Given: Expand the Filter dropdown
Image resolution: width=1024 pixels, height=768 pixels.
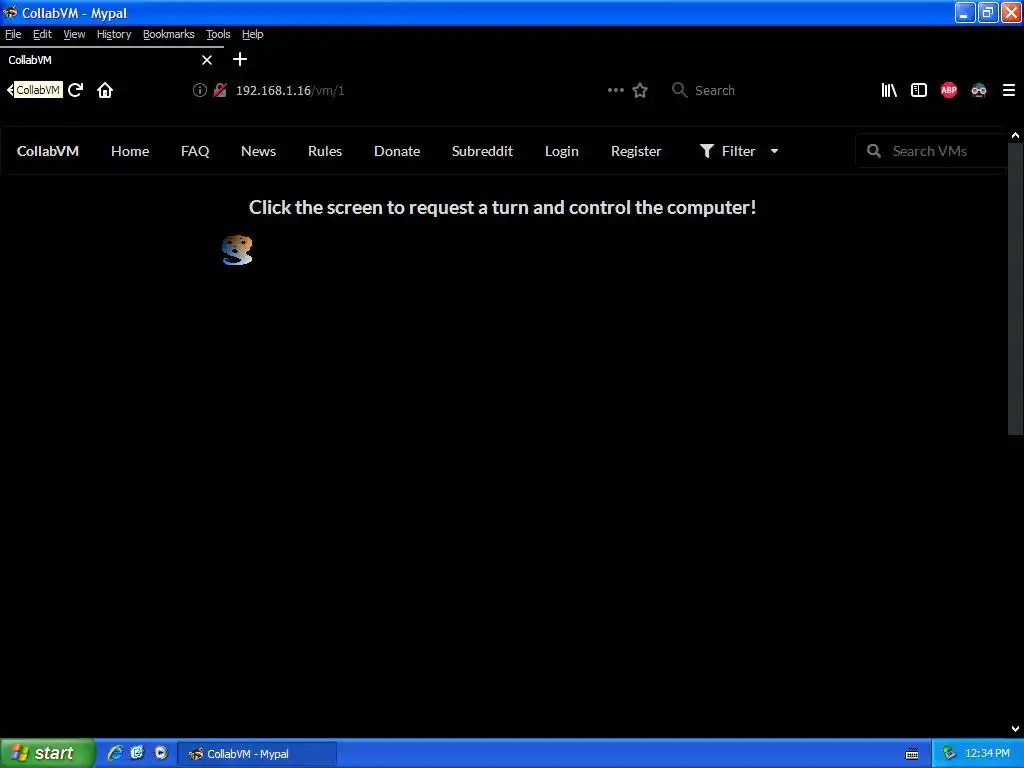Looking at the screenshot, I should (739, 151).
